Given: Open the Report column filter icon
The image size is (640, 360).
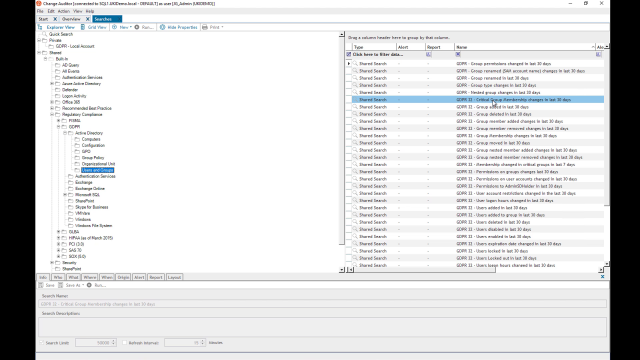Looking at the screenshot, I should click(x=429, y=54).
